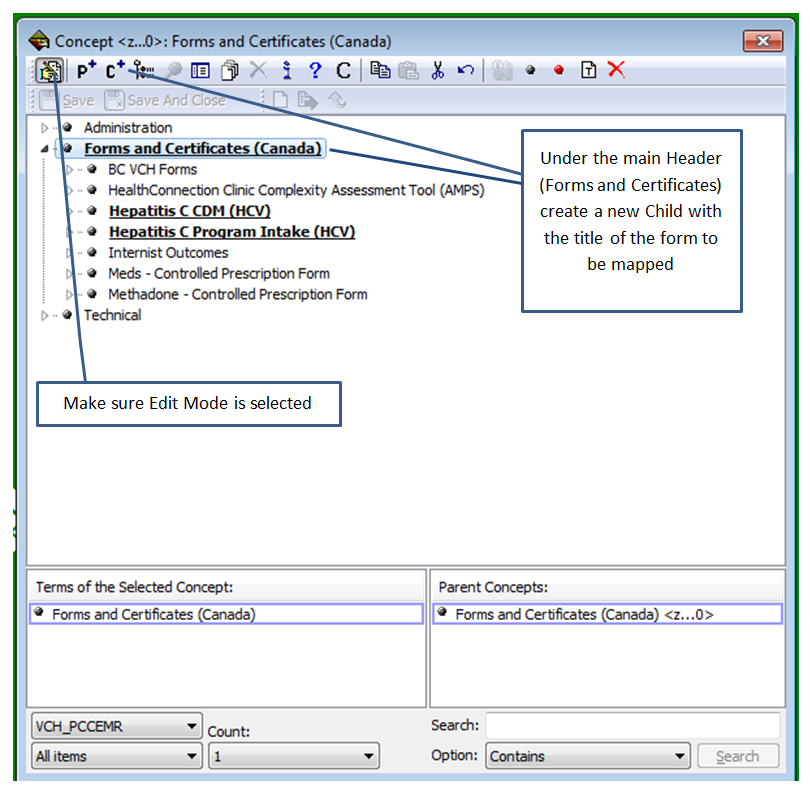This screenshot has width=810, height=791.
Task: Click the Undo arrow icon
Action: 466,70
